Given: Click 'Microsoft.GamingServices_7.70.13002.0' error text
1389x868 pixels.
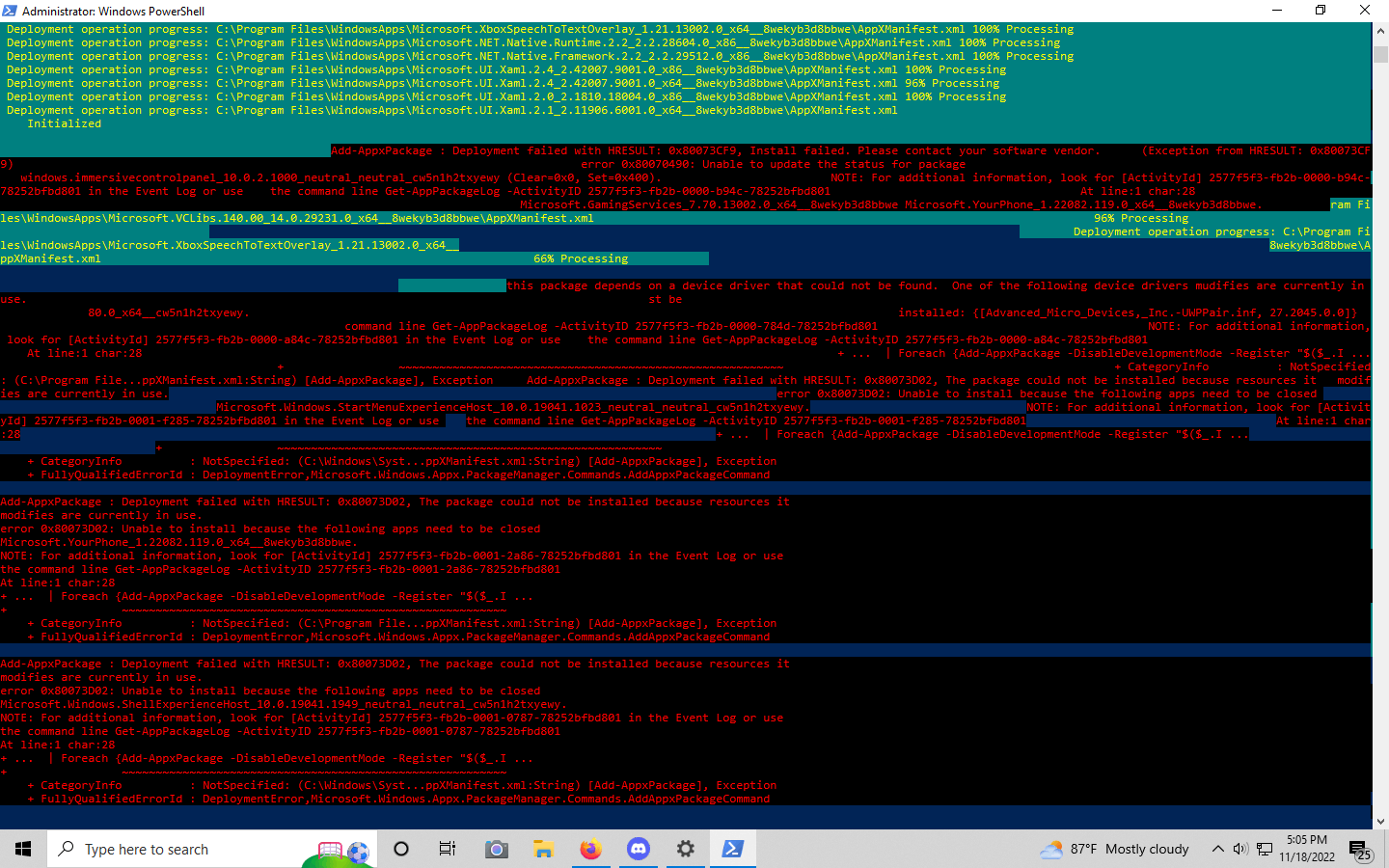Looking at the screenshot, I should click(x=709, y=204).
